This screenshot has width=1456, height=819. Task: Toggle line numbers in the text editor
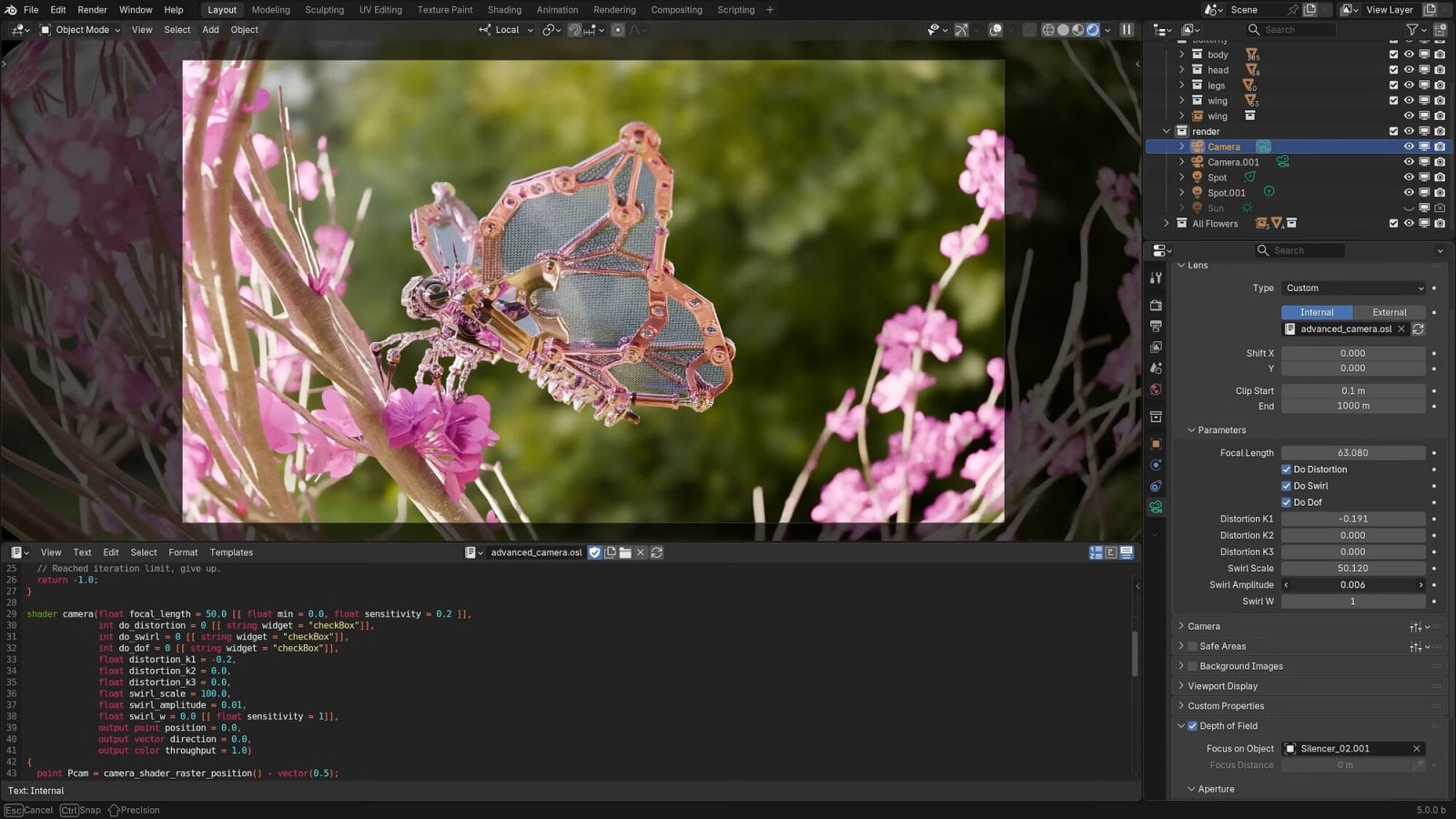[1096, 552]
